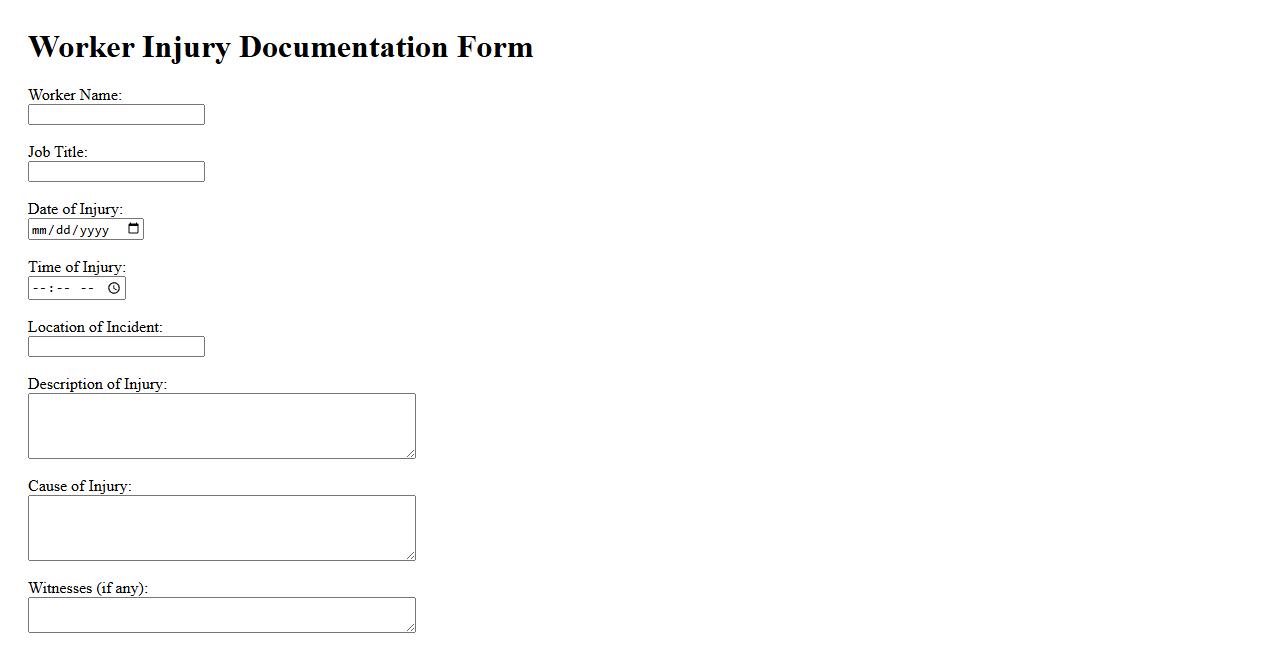Viewport: 1278px width, 650px height.
Task: Open the time picker clock icon
Action: click(114, 288)
